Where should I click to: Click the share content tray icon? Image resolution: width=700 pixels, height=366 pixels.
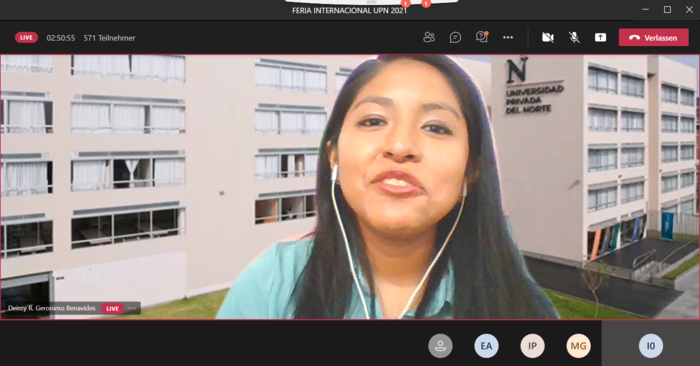tap(600, 37)
